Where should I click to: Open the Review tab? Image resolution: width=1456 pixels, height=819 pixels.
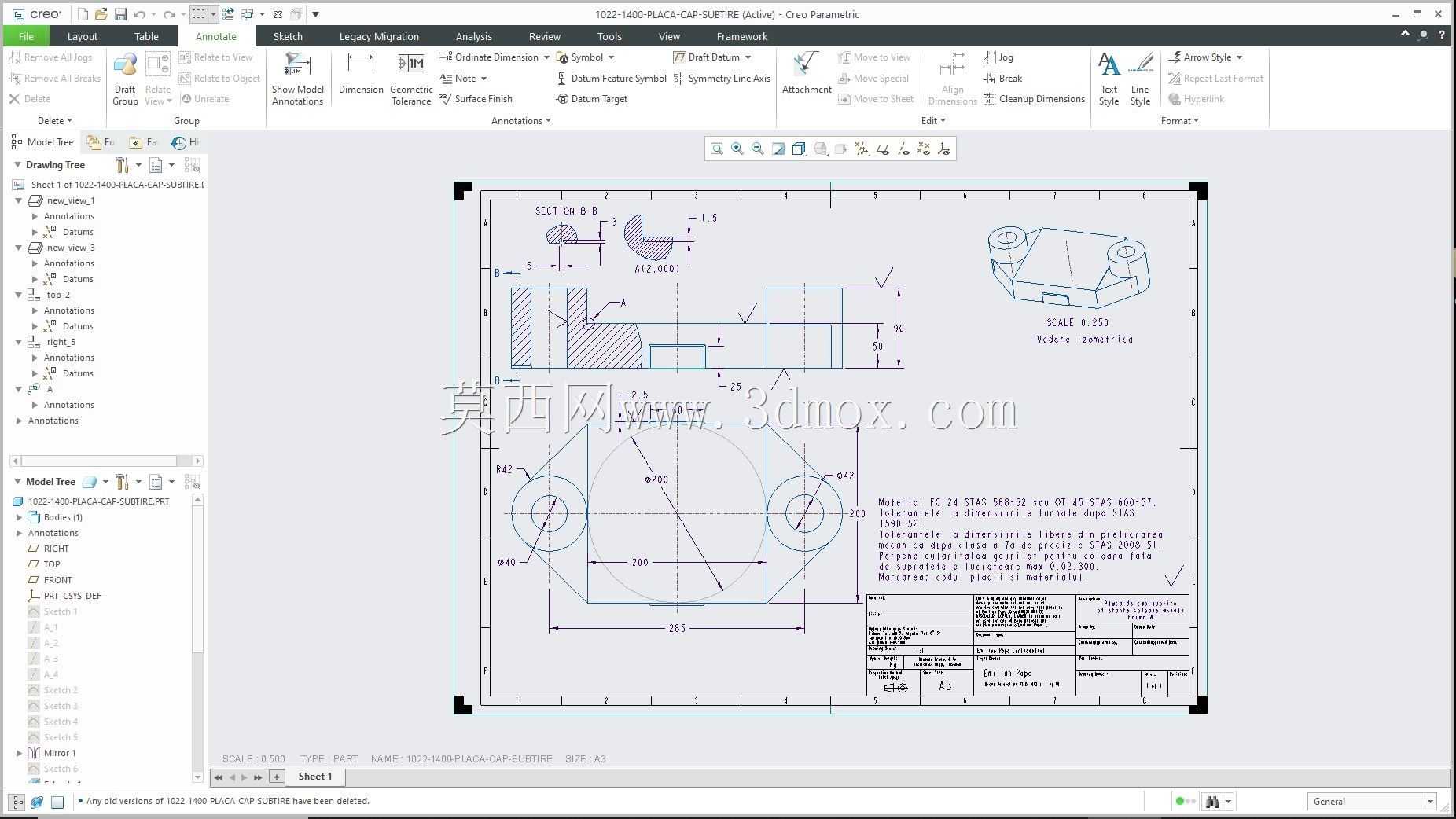point(545,36)
